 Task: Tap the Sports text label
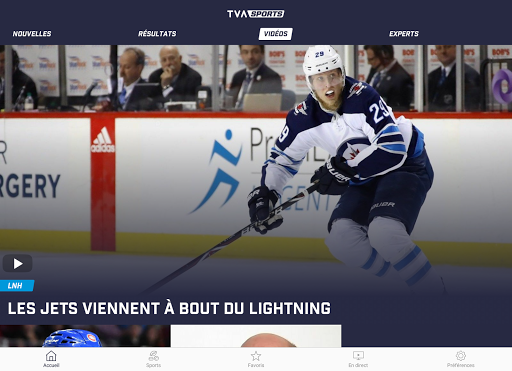point(153,365)
